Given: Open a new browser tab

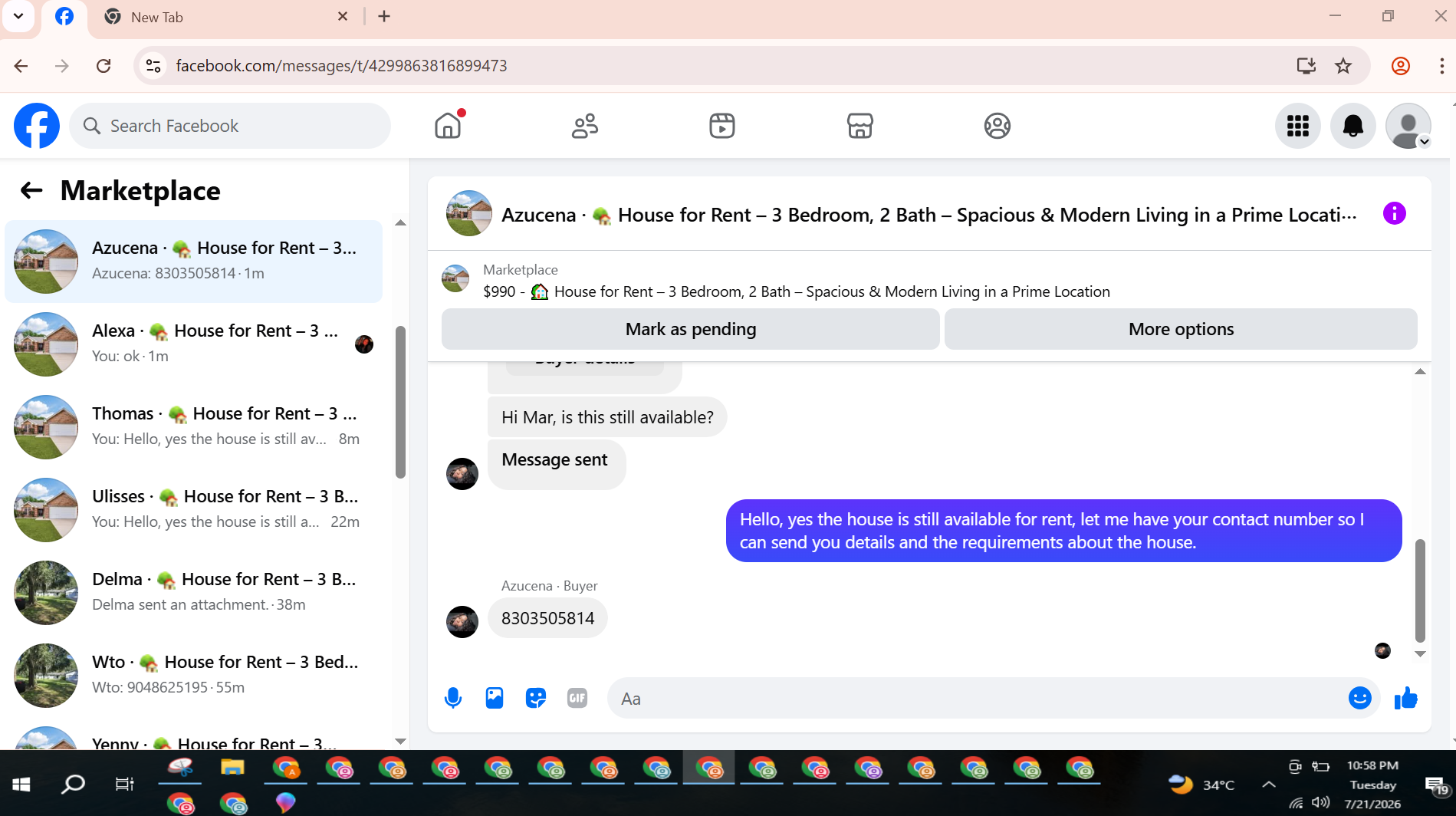Looking at the screenshot, I should point(384,16).
